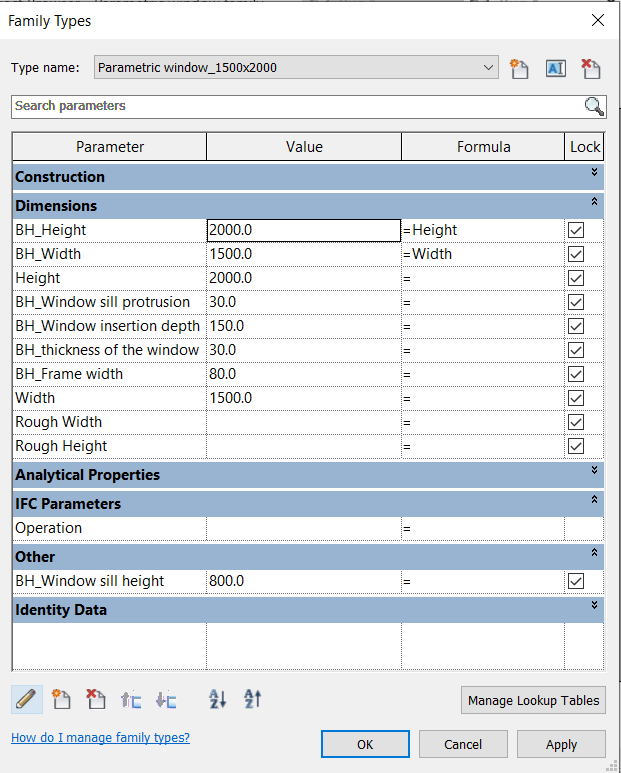Click the New Parameter icon at bottom

coord(61,700)
